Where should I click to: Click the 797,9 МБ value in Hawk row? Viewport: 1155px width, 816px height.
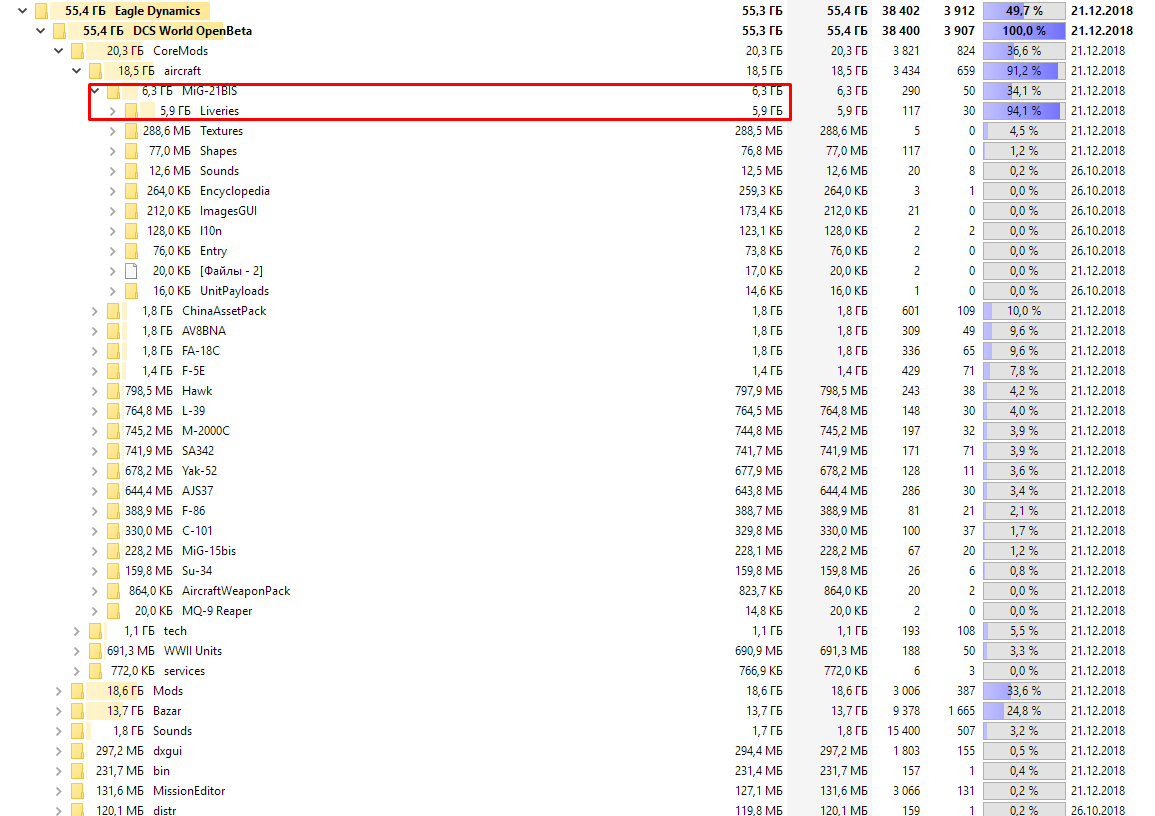point(759,390)
